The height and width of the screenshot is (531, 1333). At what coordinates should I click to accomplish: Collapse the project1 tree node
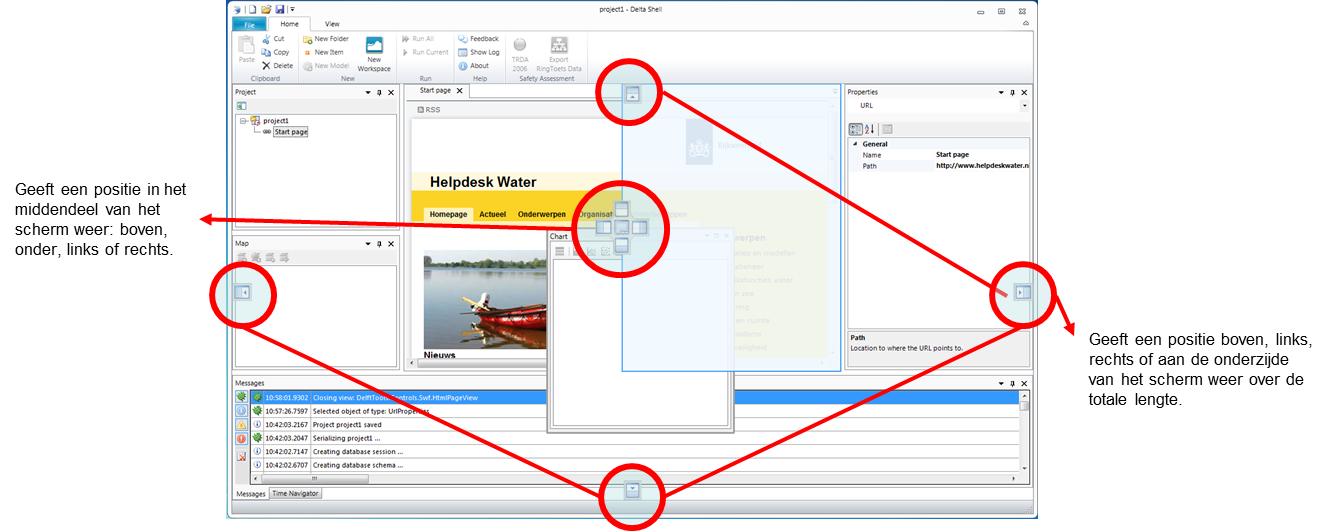(243, 121)
